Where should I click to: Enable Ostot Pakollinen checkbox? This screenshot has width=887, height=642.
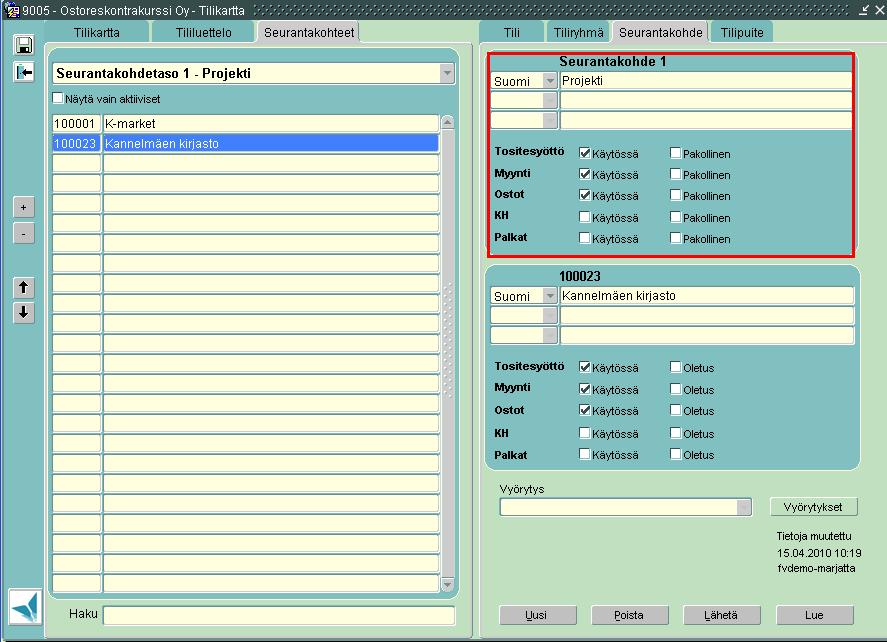tap(675, 195)
